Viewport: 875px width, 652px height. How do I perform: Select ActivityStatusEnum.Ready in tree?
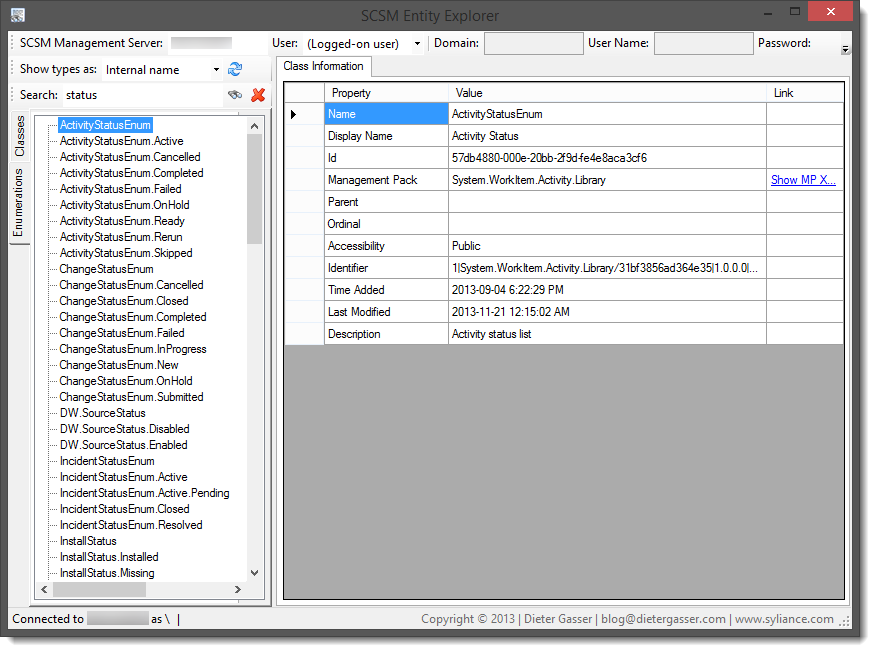pyautogui.click(x=122, y=221)
